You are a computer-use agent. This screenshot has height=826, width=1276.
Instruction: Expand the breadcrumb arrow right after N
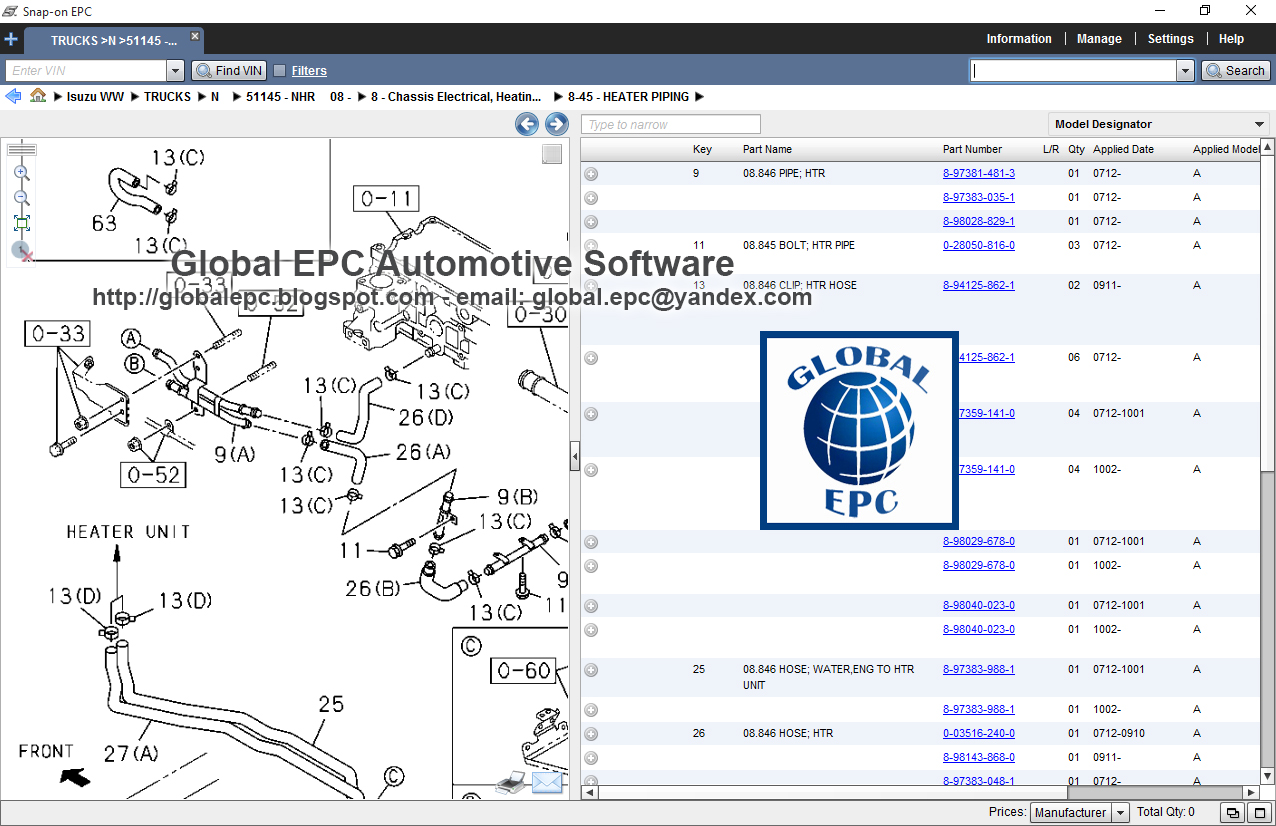point(236,97)
